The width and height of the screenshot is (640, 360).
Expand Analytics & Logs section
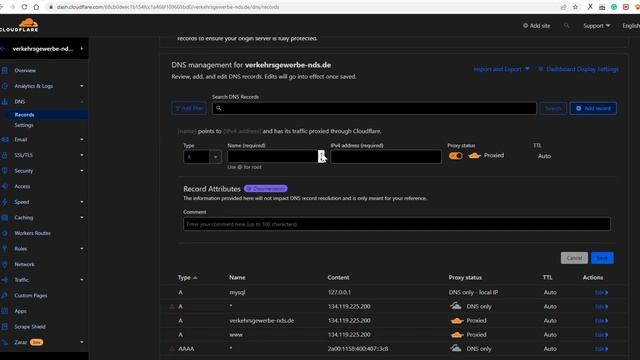point(82,86)
